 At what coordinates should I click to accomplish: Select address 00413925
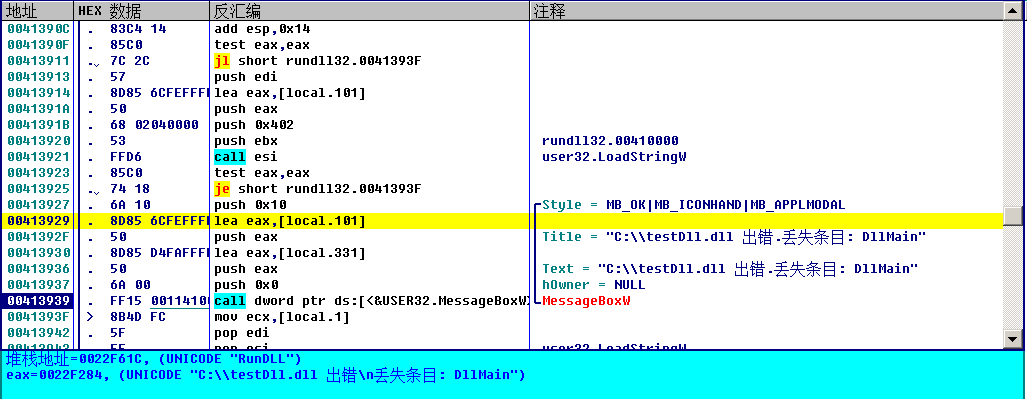(38, 189)
